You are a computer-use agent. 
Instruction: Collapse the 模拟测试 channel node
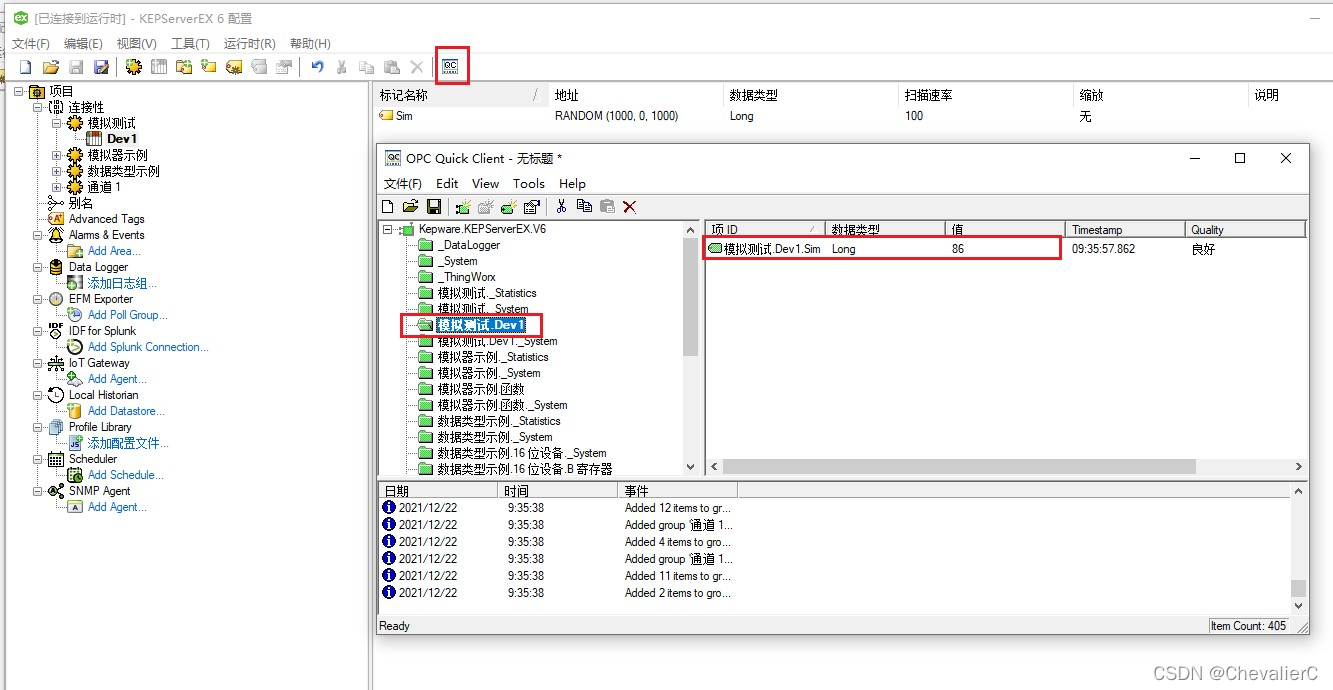point(57,123)
